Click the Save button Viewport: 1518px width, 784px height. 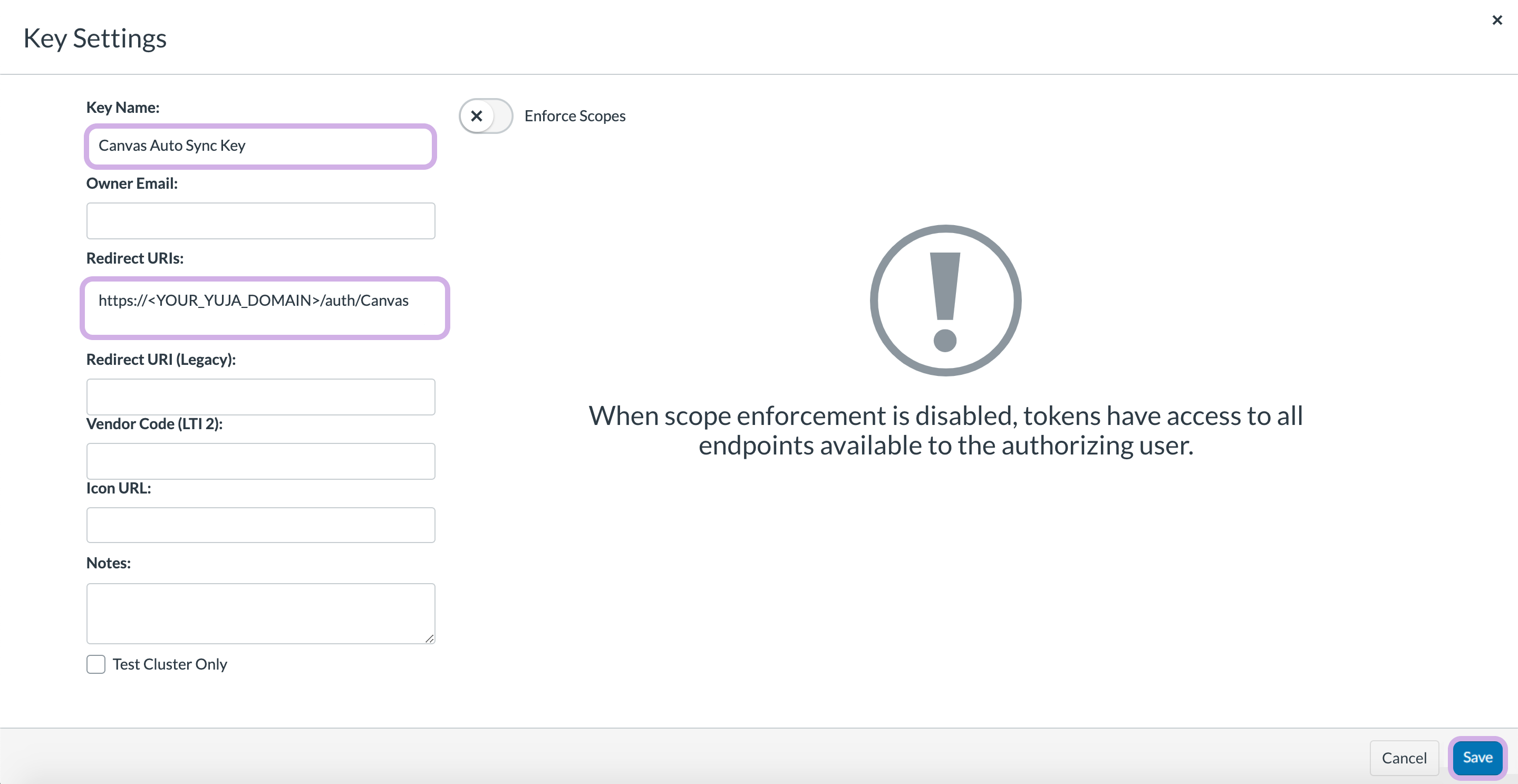click(x=1477, y=758)
